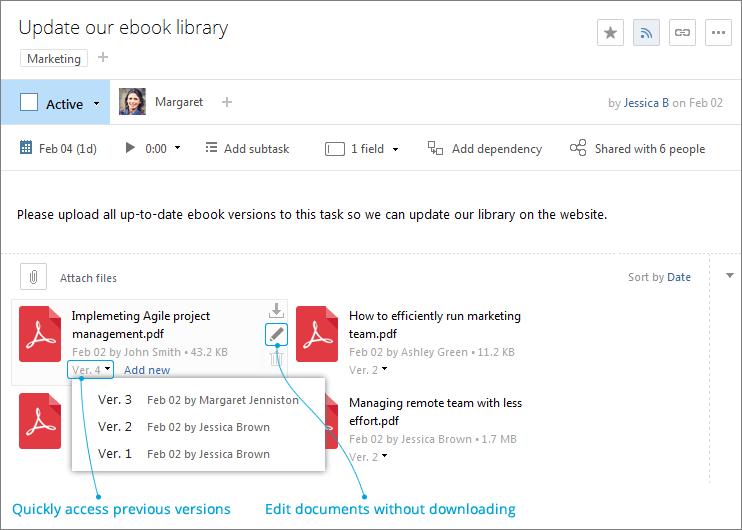Open the more options ellipsis menu
This screenshot has height=530, width=742.
pyautogui.click(x=718, y=33)
